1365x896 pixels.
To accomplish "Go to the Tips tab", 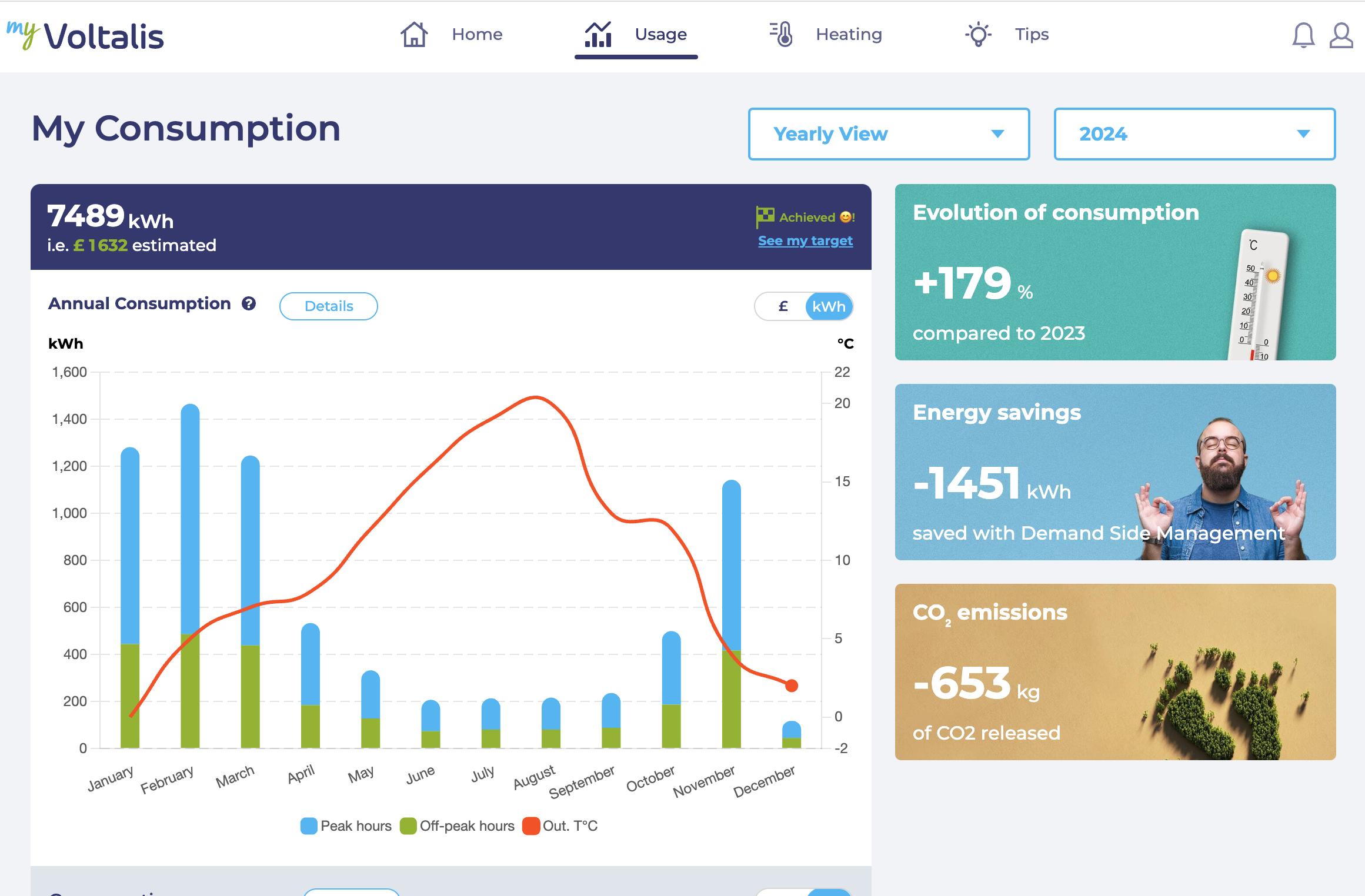I will click(x=1032, y=34).
